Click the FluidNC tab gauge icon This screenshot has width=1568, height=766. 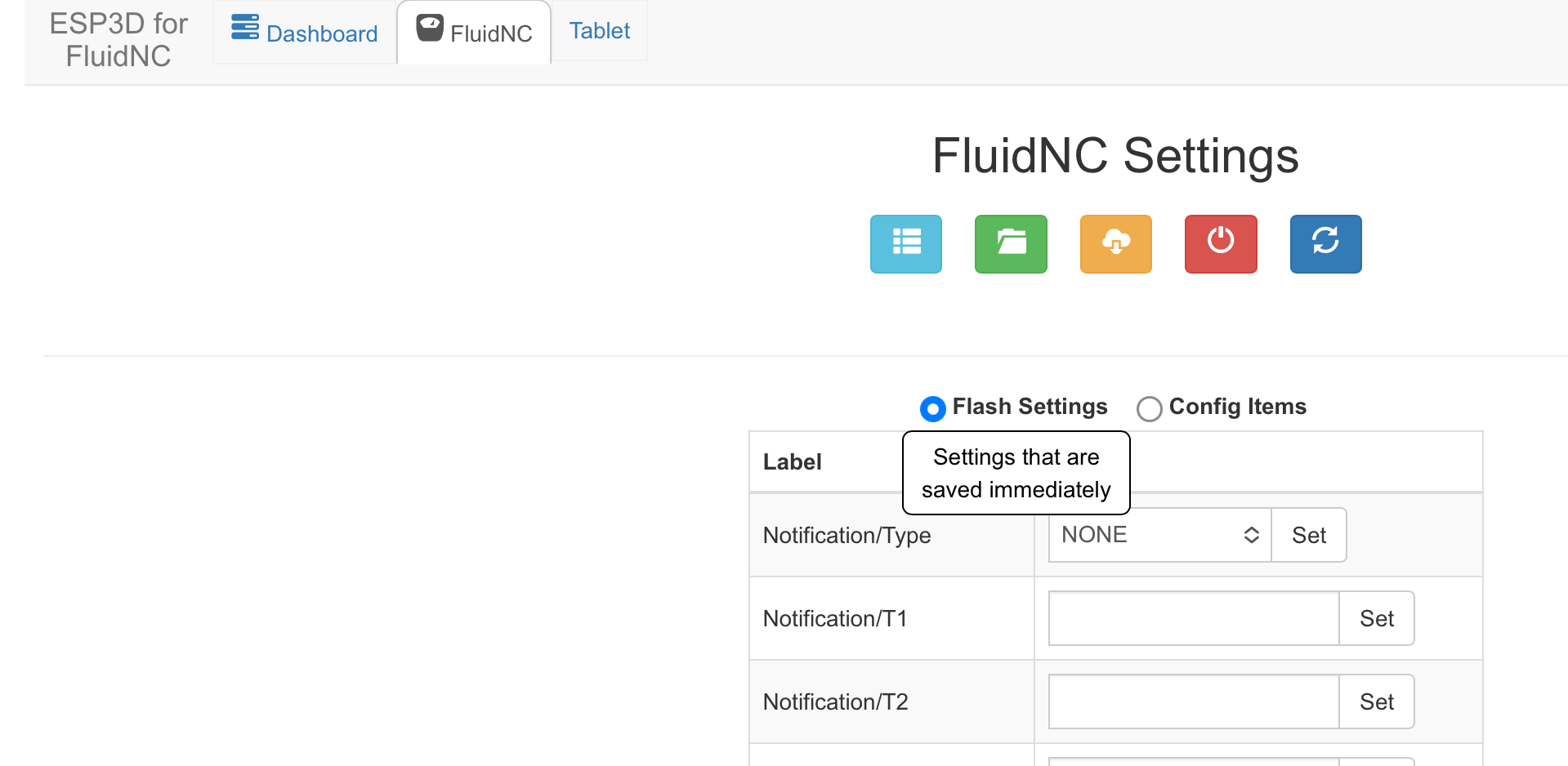click(x=430, y=28)
